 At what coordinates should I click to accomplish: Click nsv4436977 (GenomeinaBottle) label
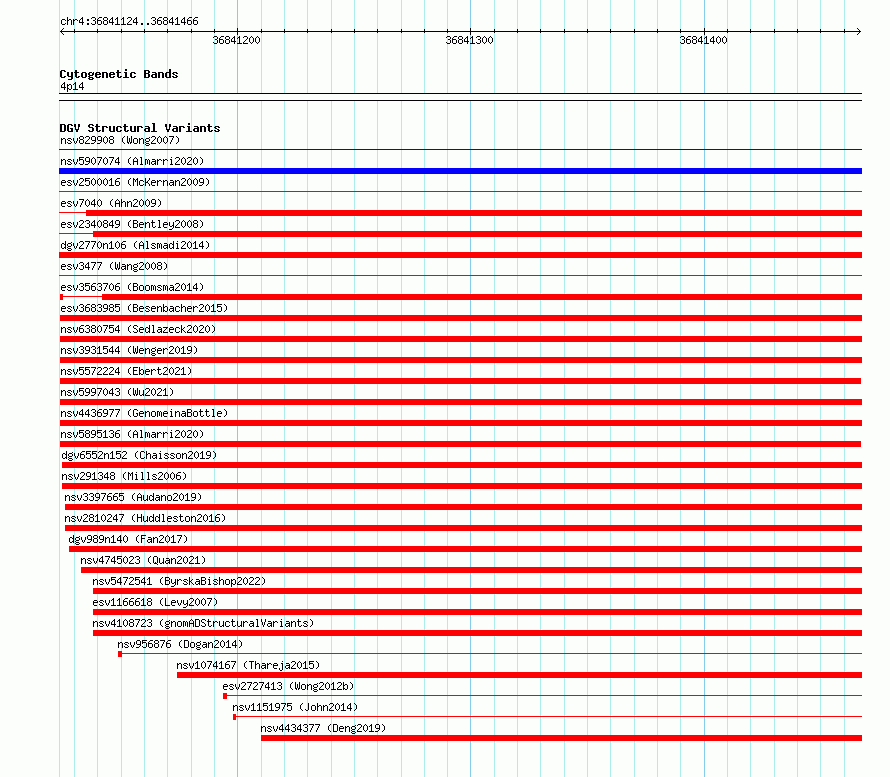click(x=144, y=413)
